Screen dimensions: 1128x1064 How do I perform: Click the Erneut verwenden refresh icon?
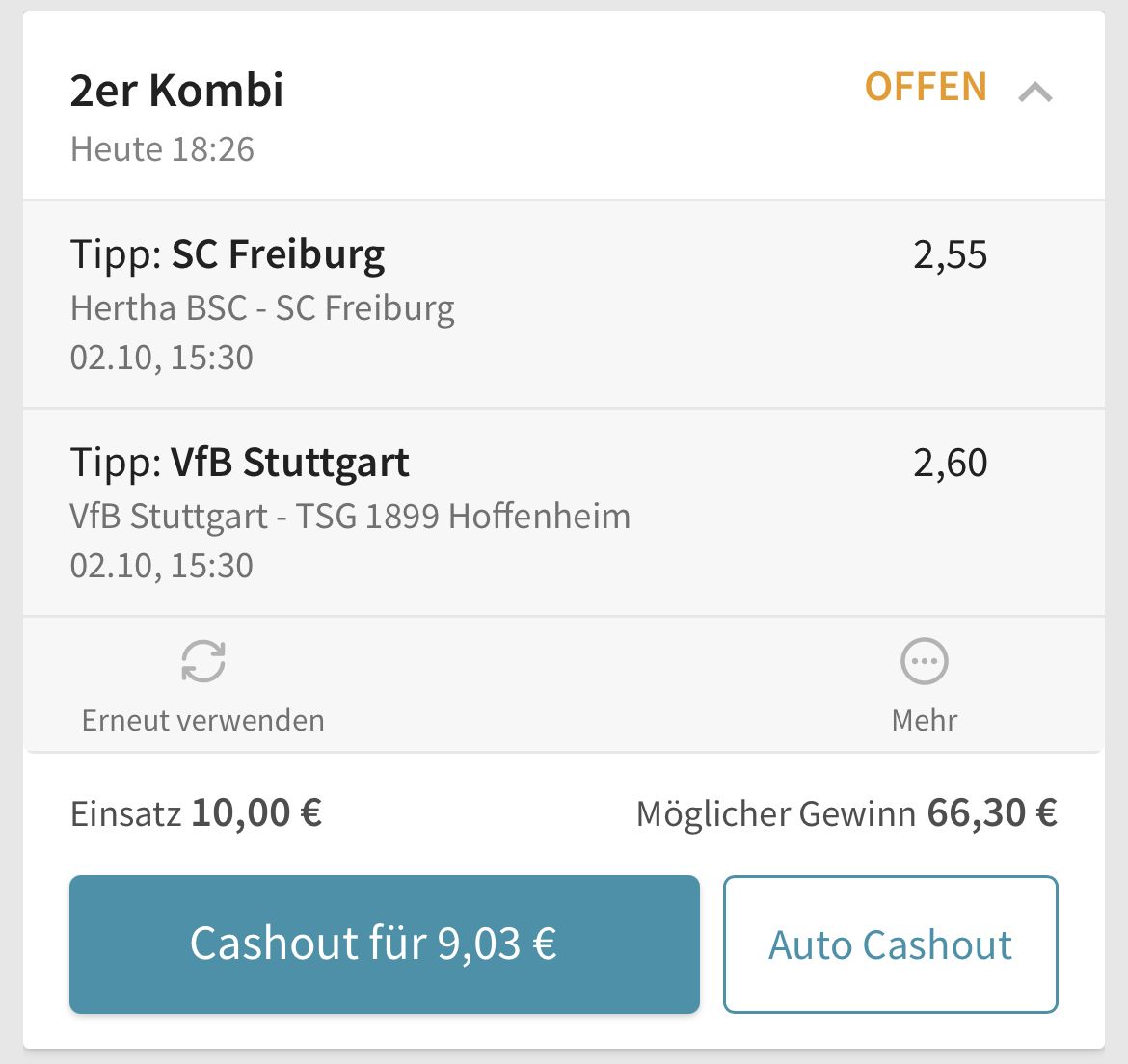[203, 661]
